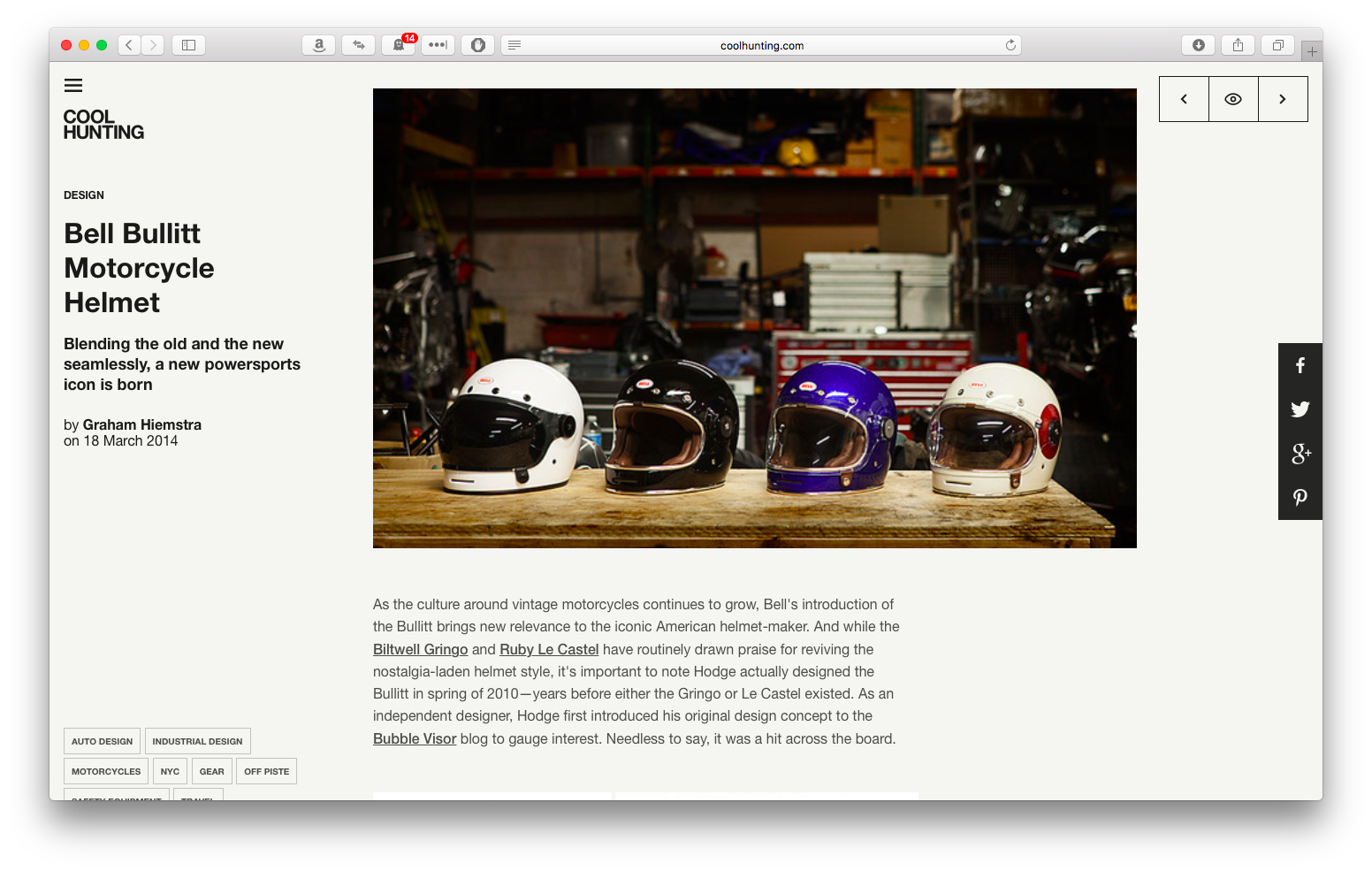Screen dimensions: 1372x871
Task: Go back with Safari's back arrow
Action: [129, 45]
